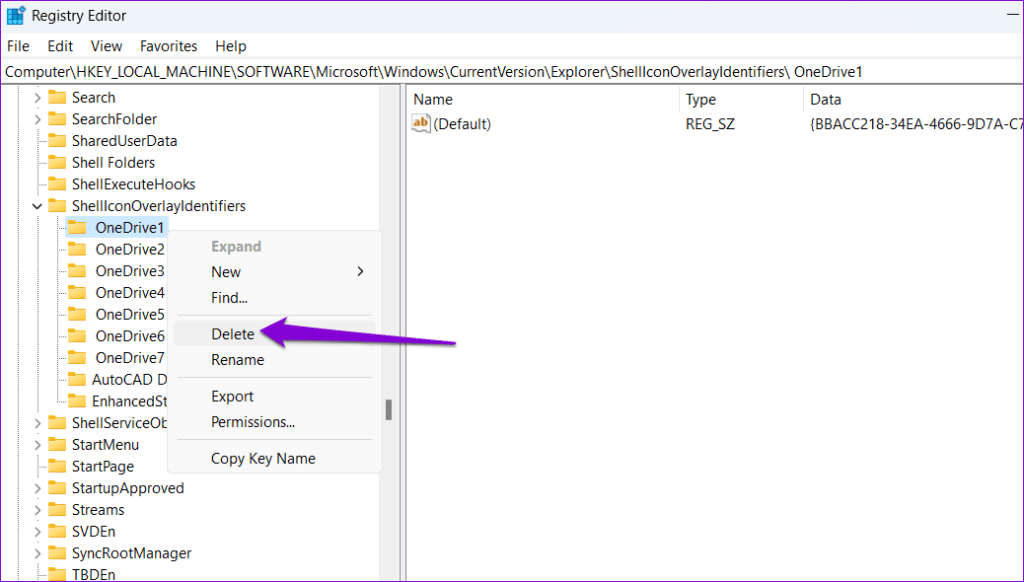Click the tree pane vertical scrollbar thumb
The height and width of the screenshot is (582, 1024).
(389, 410)
